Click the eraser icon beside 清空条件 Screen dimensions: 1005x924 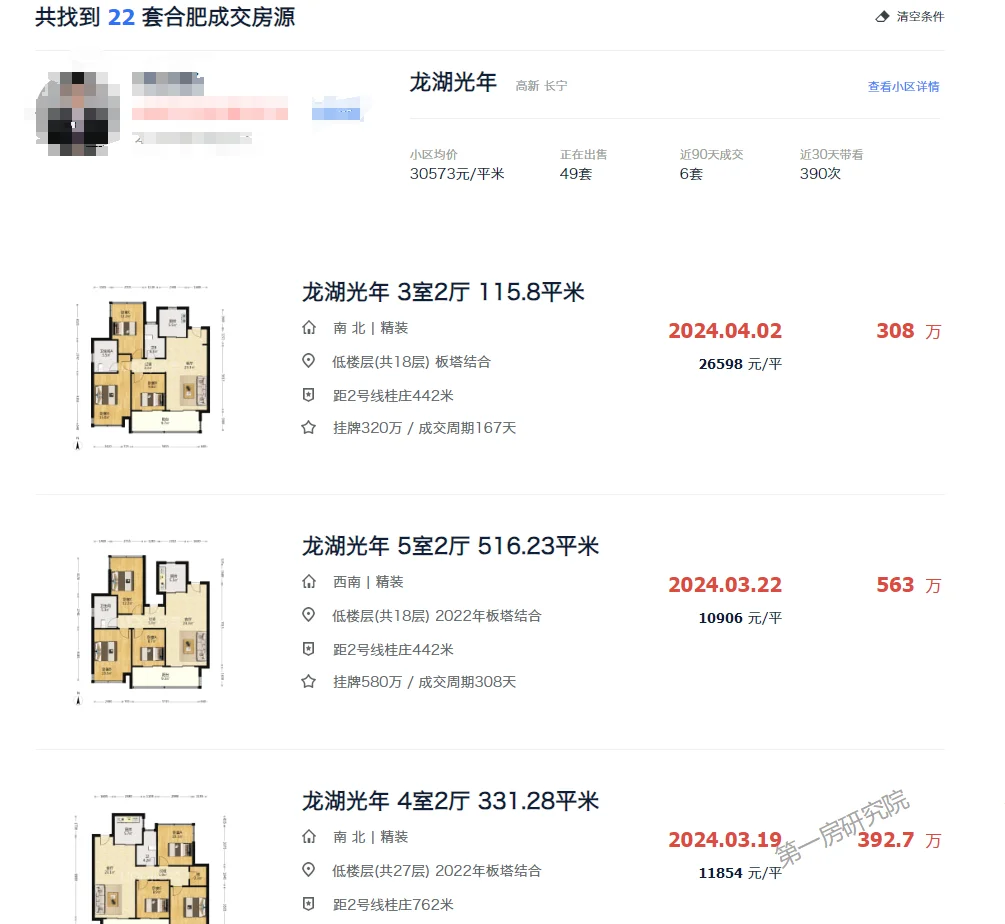click(x=883, y=17)
